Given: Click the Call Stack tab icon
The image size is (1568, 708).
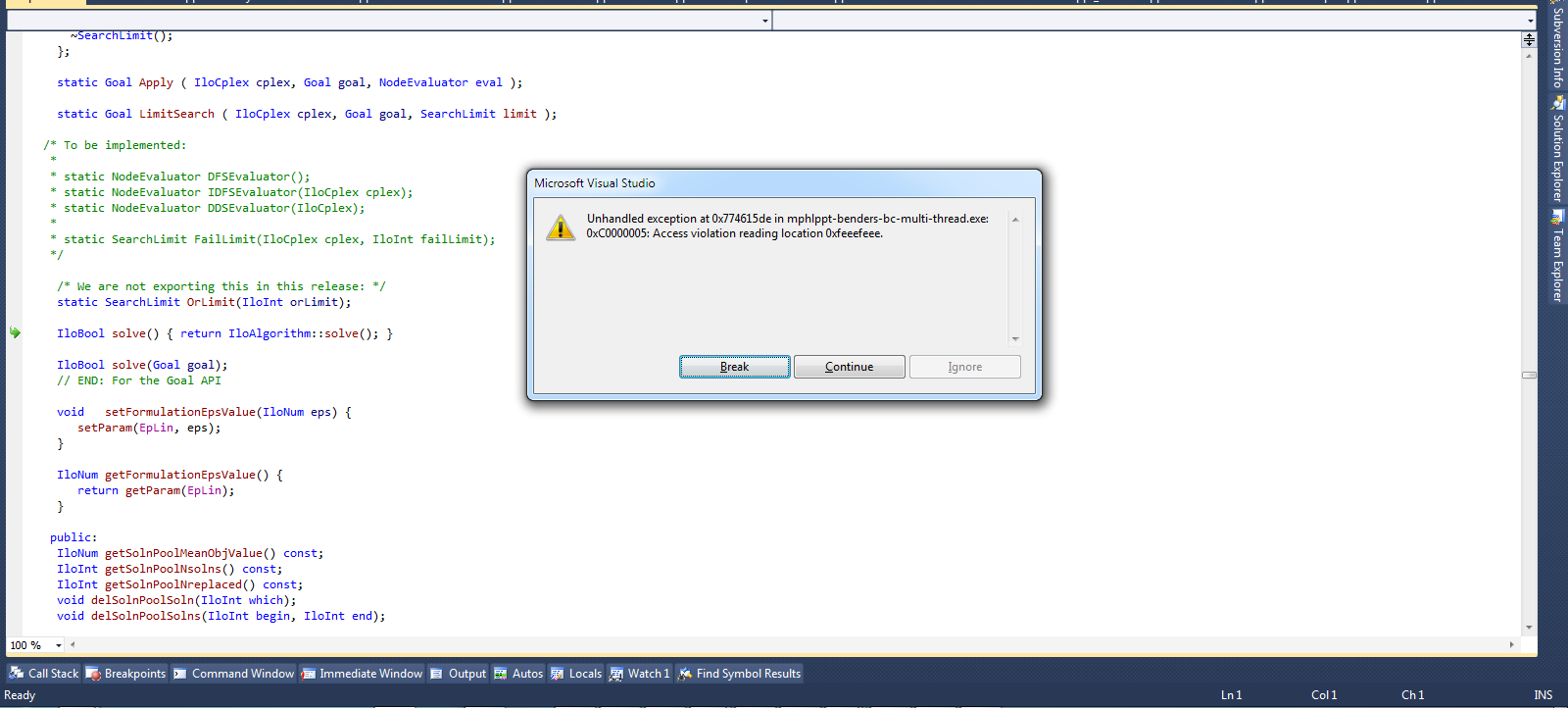Looking at the screenshot, I should click(x=17, y=674).
